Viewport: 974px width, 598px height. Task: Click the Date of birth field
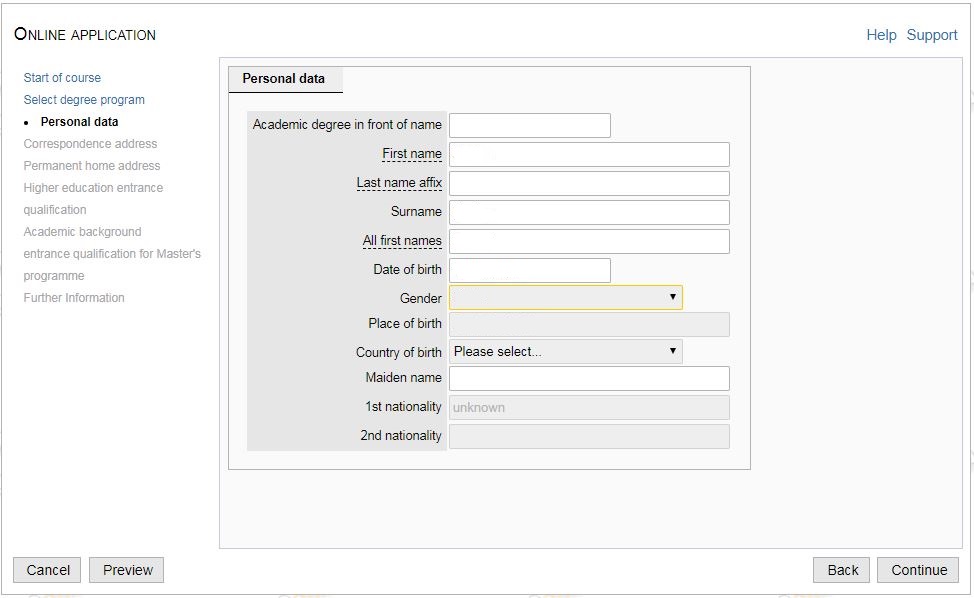[x=529, y=270]
